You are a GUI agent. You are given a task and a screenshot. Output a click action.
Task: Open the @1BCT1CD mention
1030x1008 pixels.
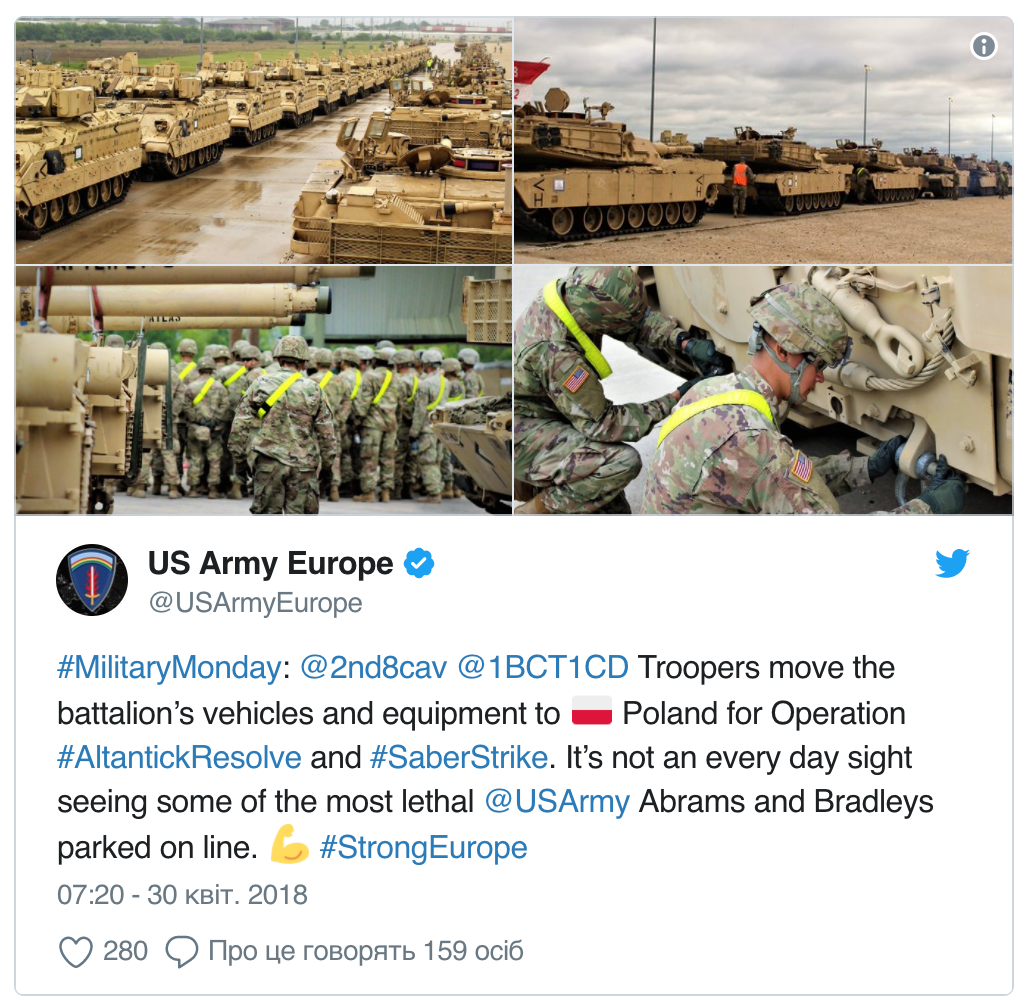tap(543, 668)
